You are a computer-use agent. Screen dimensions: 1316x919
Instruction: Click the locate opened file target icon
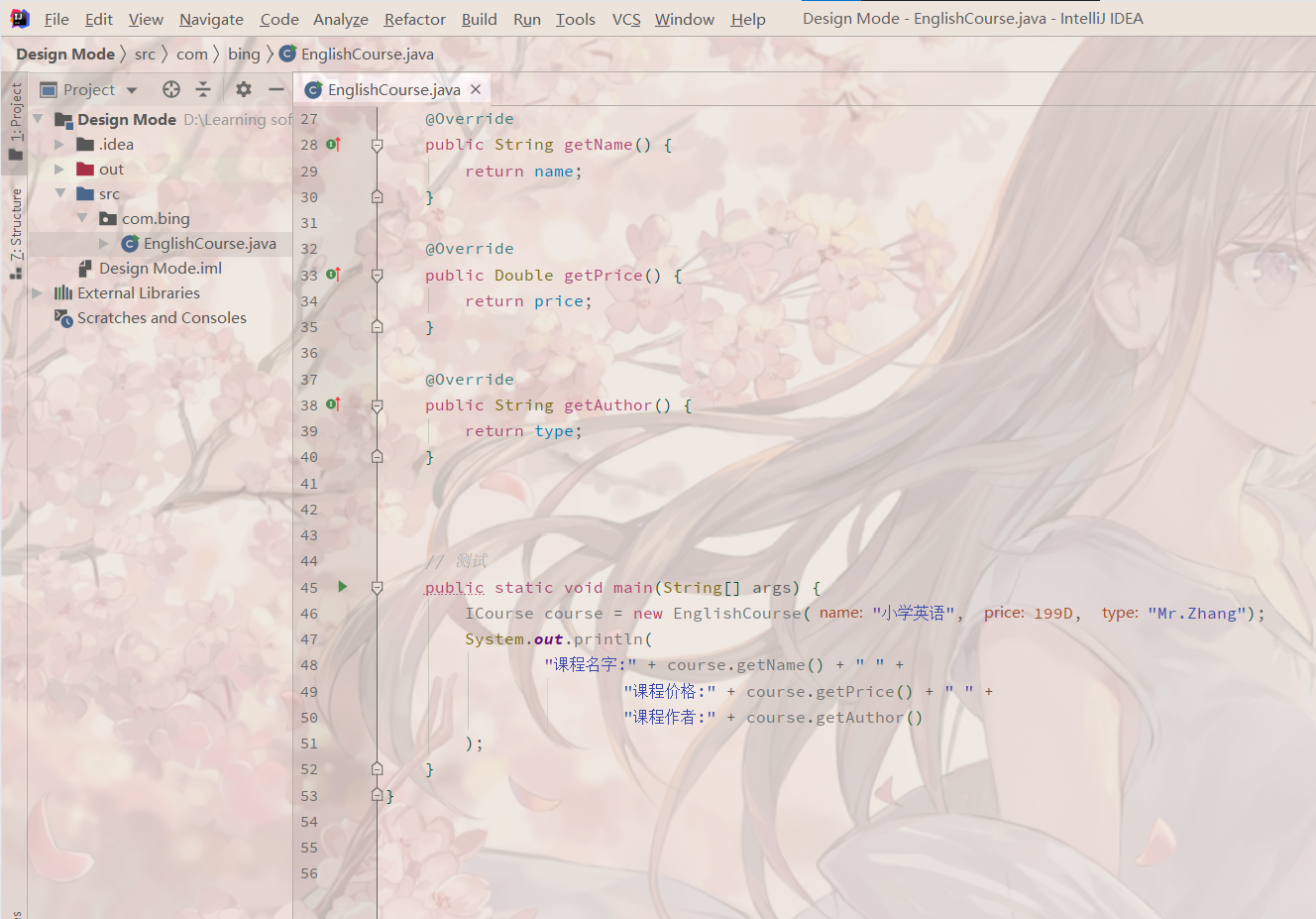[x=171, y=89]
